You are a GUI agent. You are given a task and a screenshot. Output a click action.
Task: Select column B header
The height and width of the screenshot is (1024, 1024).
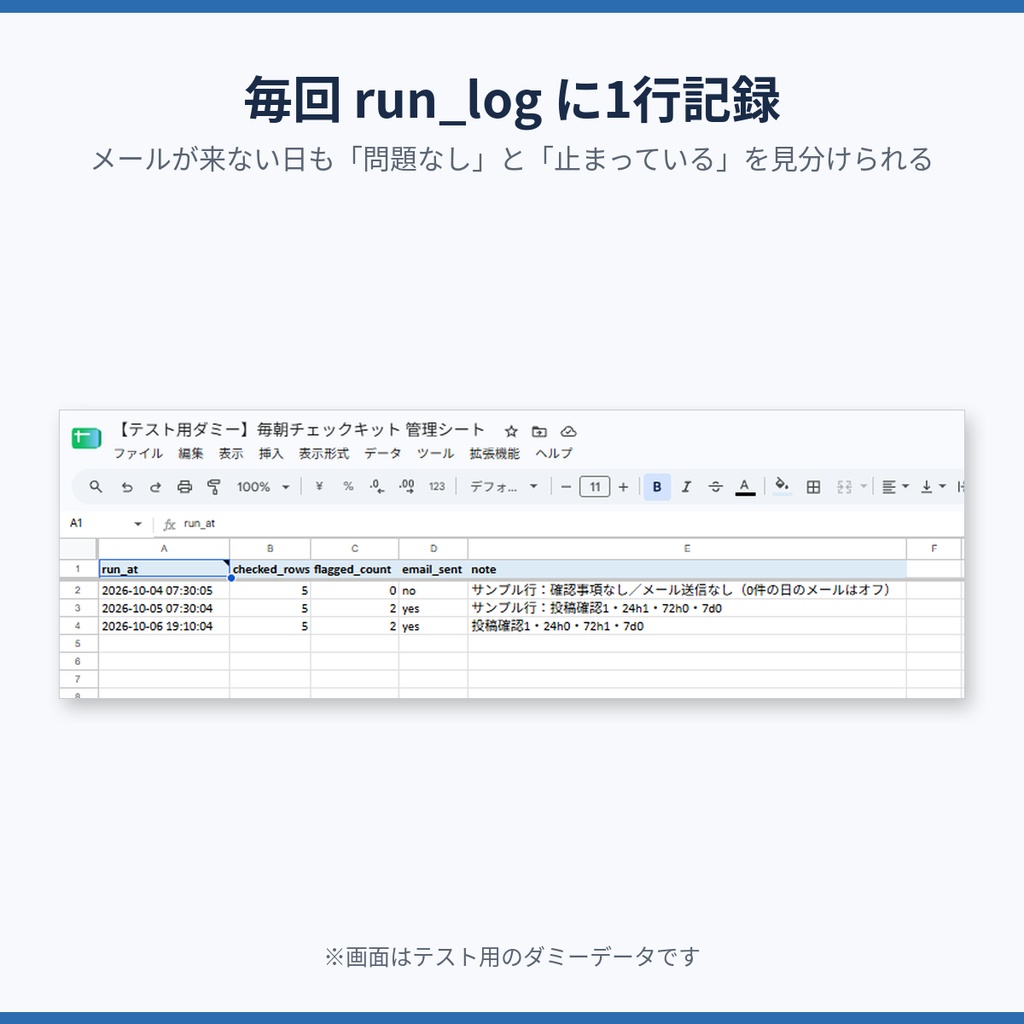(270, 549)
